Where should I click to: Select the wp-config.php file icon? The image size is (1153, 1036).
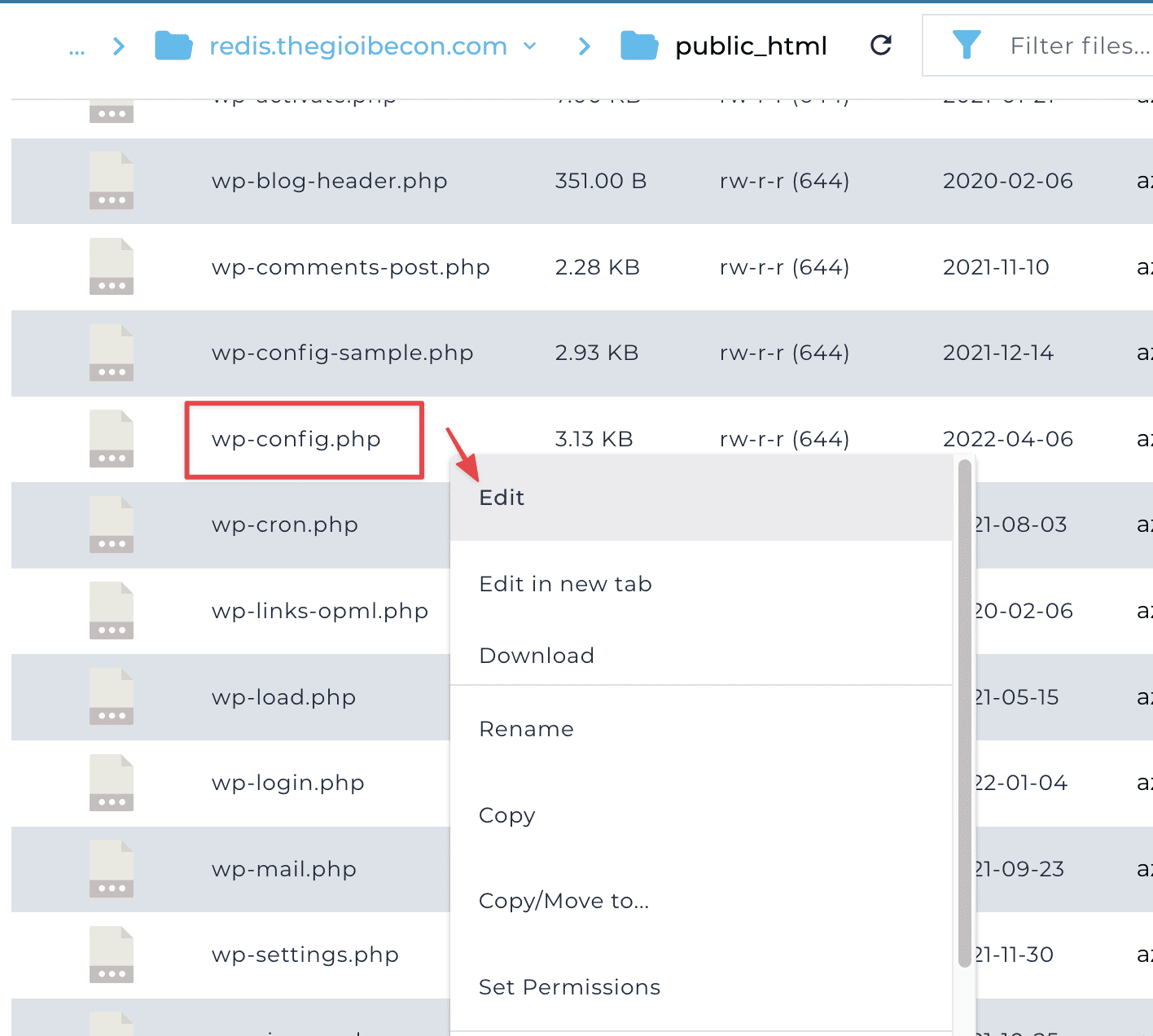pos(111,439)
